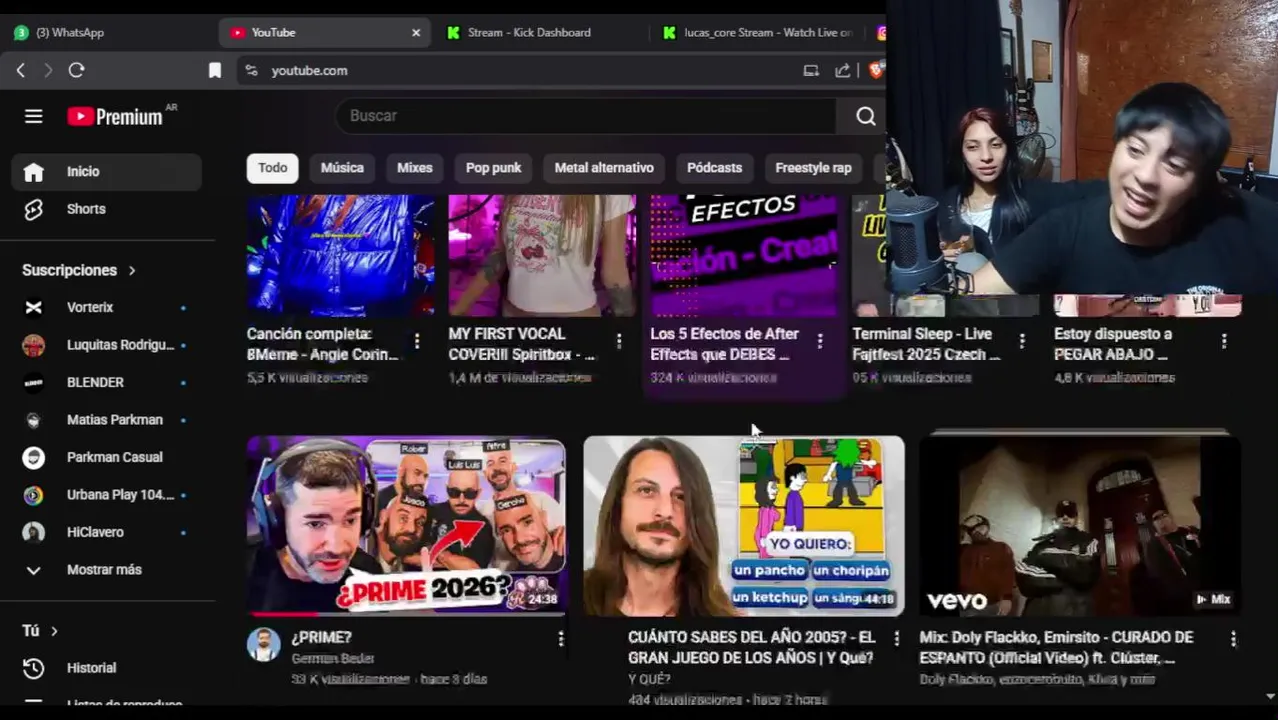Open options for Canción completa video
The height and width of the screenshot is (720, 1278).
coord(417,341)
